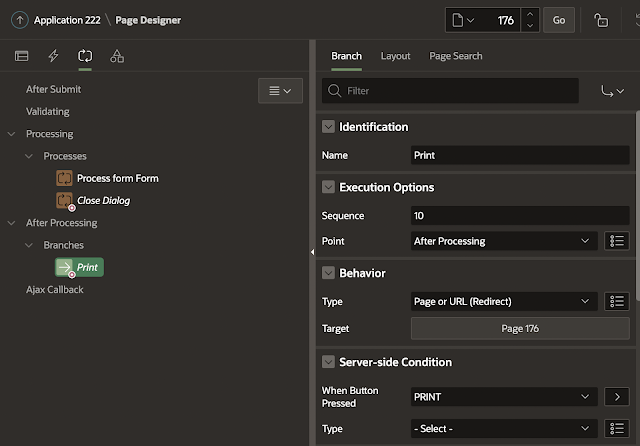Viewport: 640px width, 446px height.
Task: Click the property Filter search field
Action: pos(460,91)
